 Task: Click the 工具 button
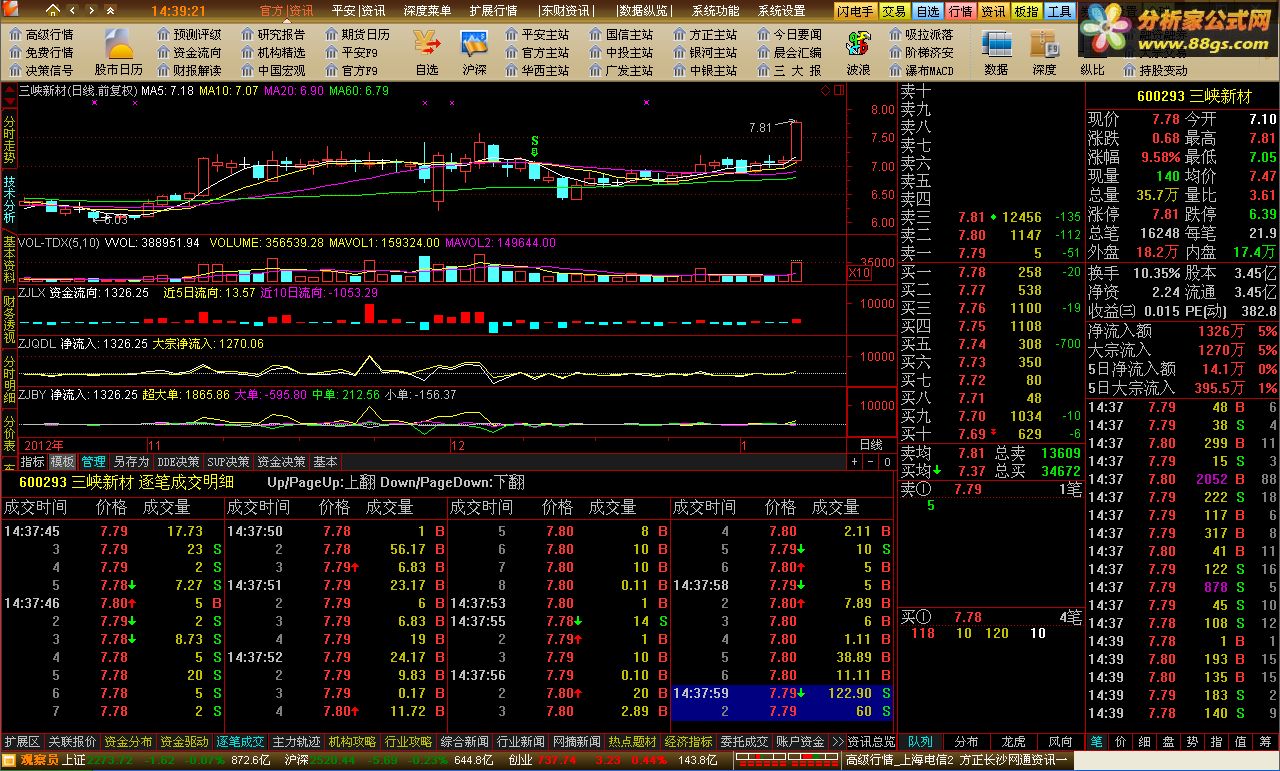pyautogui.click(x=1059, y=11)
